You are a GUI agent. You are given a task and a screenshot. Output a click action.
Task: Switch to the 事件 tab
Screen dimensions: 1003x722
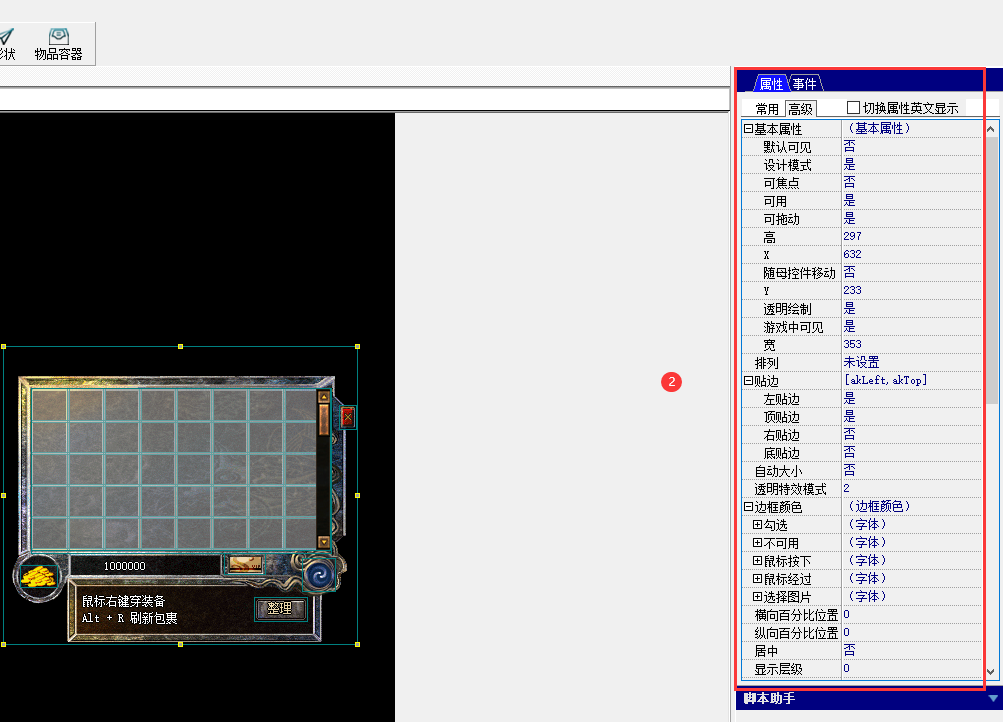pos(805,84)
